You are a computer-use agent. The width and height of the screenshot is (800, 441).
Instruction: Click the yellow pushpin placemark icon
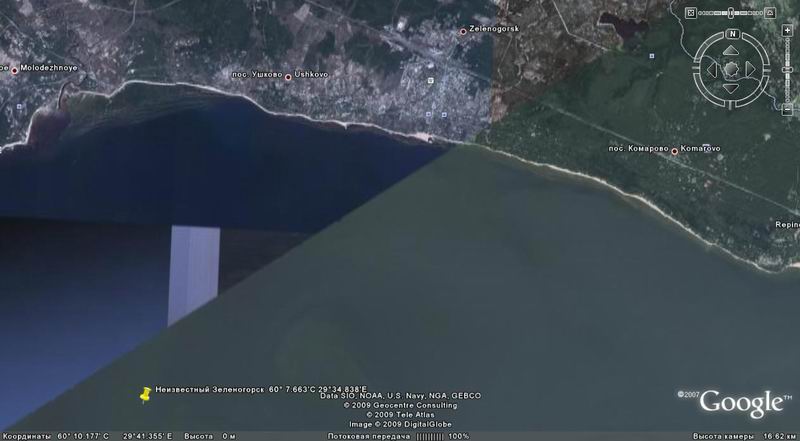click(x=145, y=393)
